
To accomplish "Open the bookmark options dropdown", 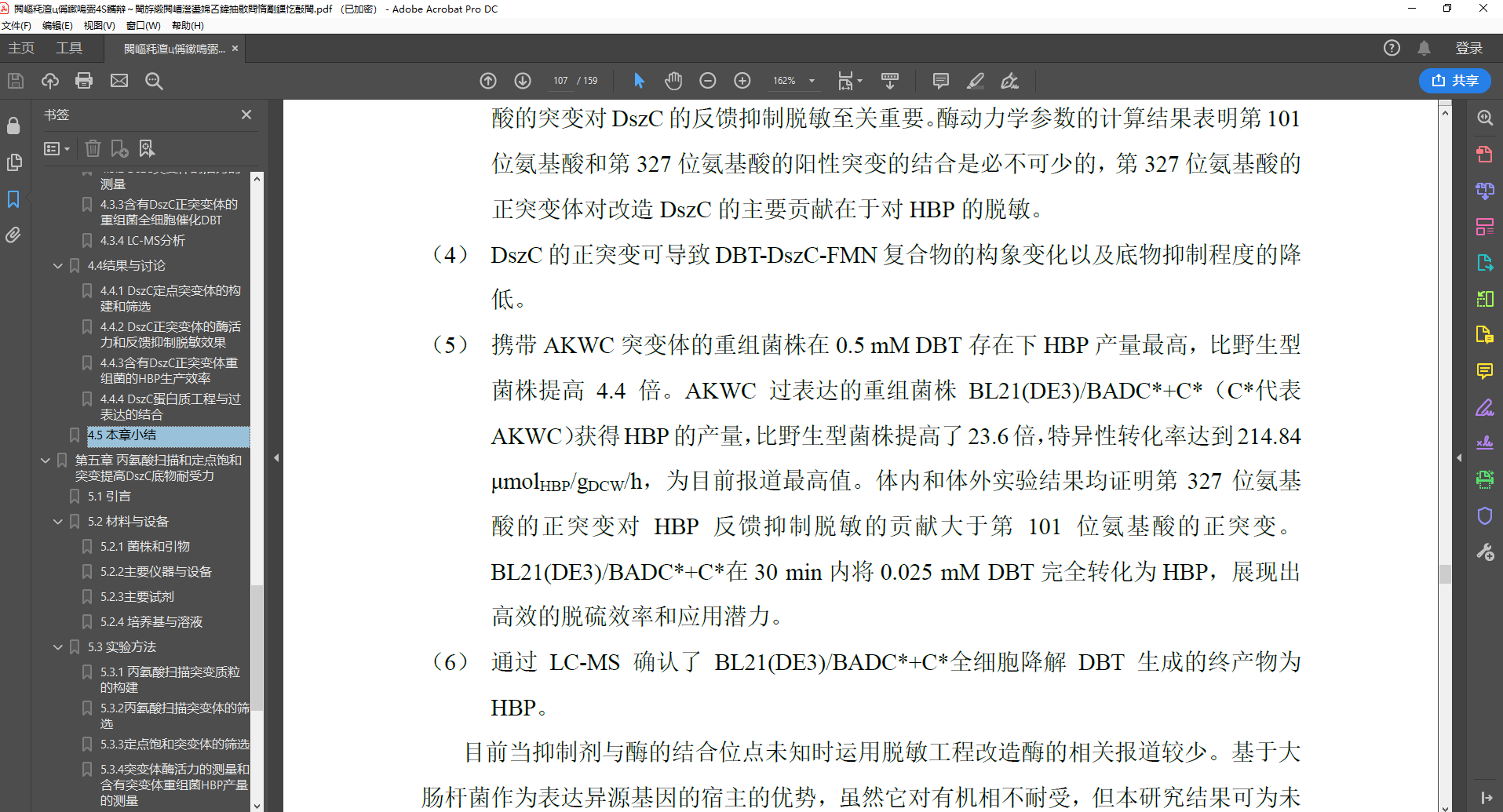I will pyautogui.click(x=57, y=148).
